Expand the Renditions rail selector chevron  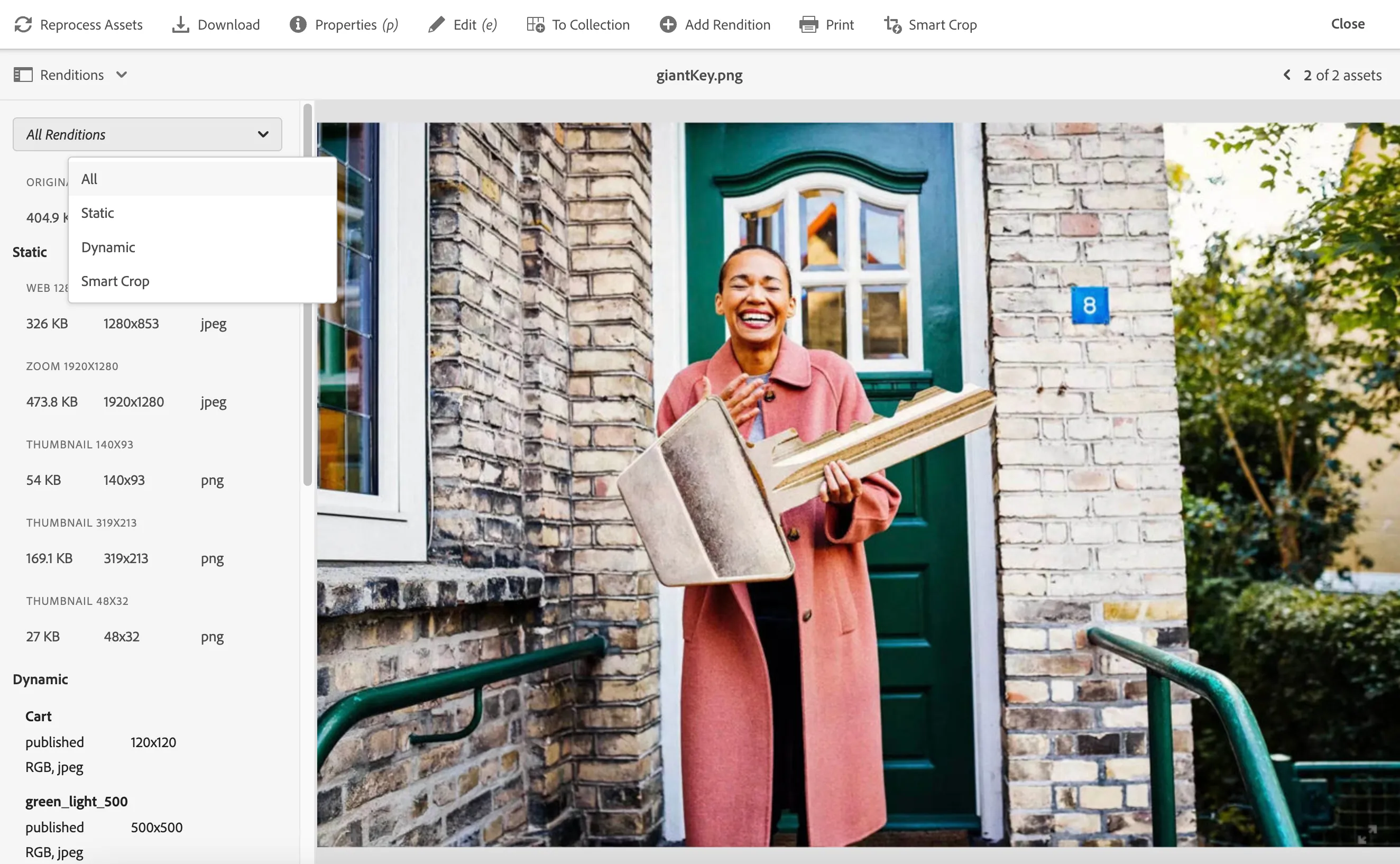tap(121, 75)
